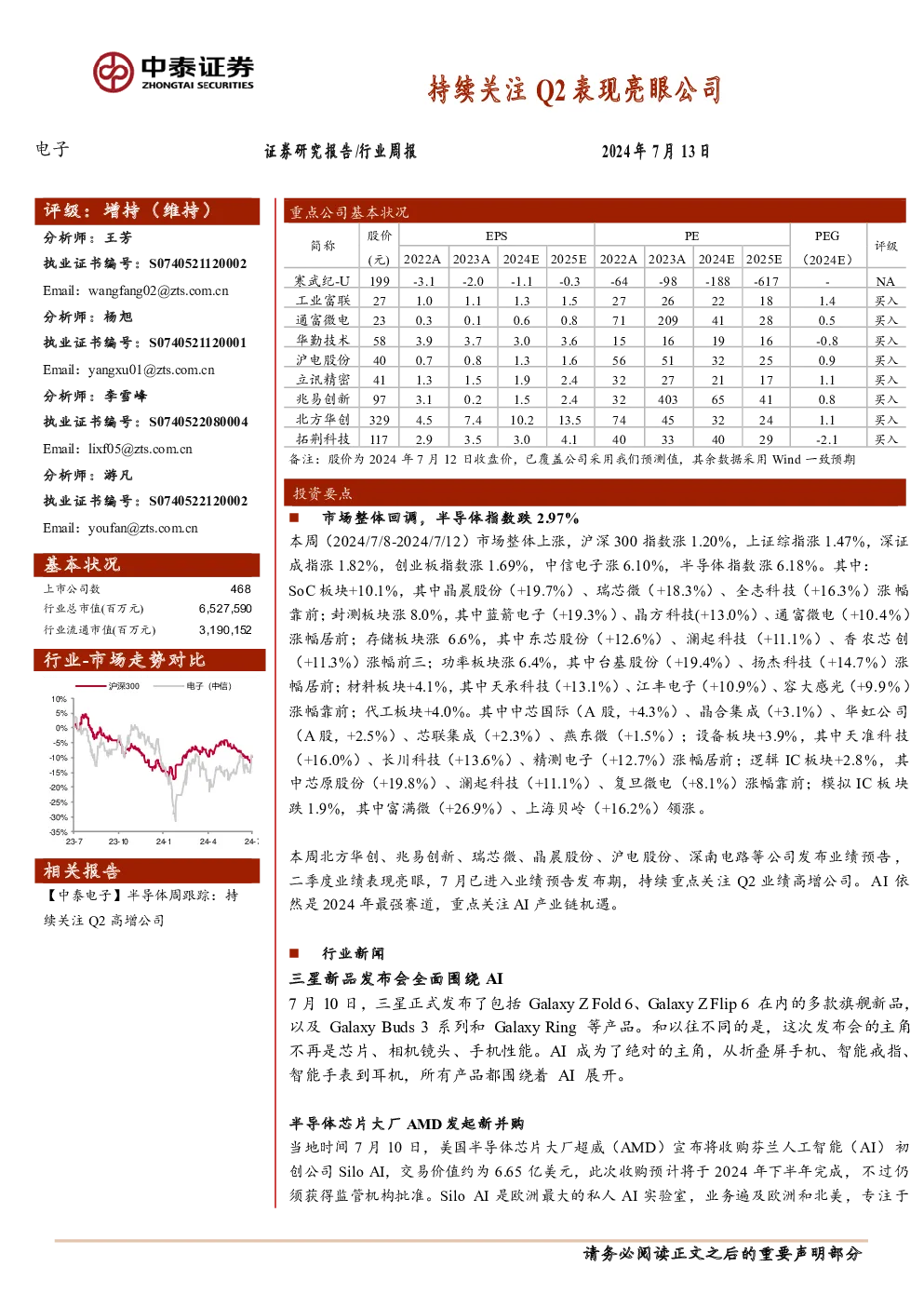Click the EPS column group header
This screenshot has width=924, height=1307.
click(x=496, y=236)
